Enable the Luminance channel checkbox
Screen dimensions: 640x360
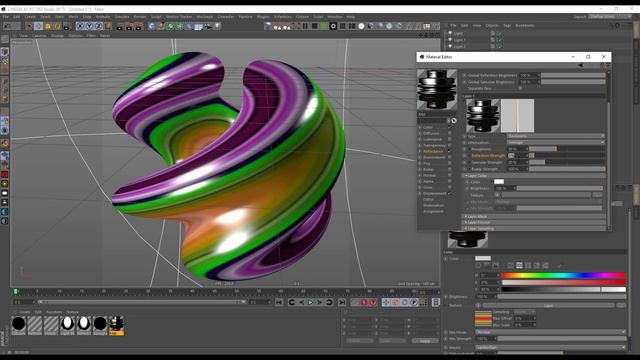(449, 140)
